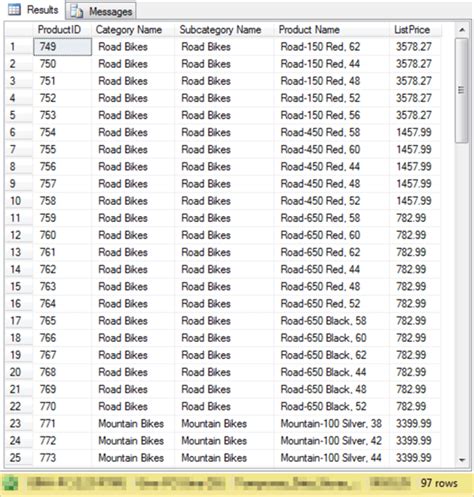Click product name Road-650 Red, 44

320,269
